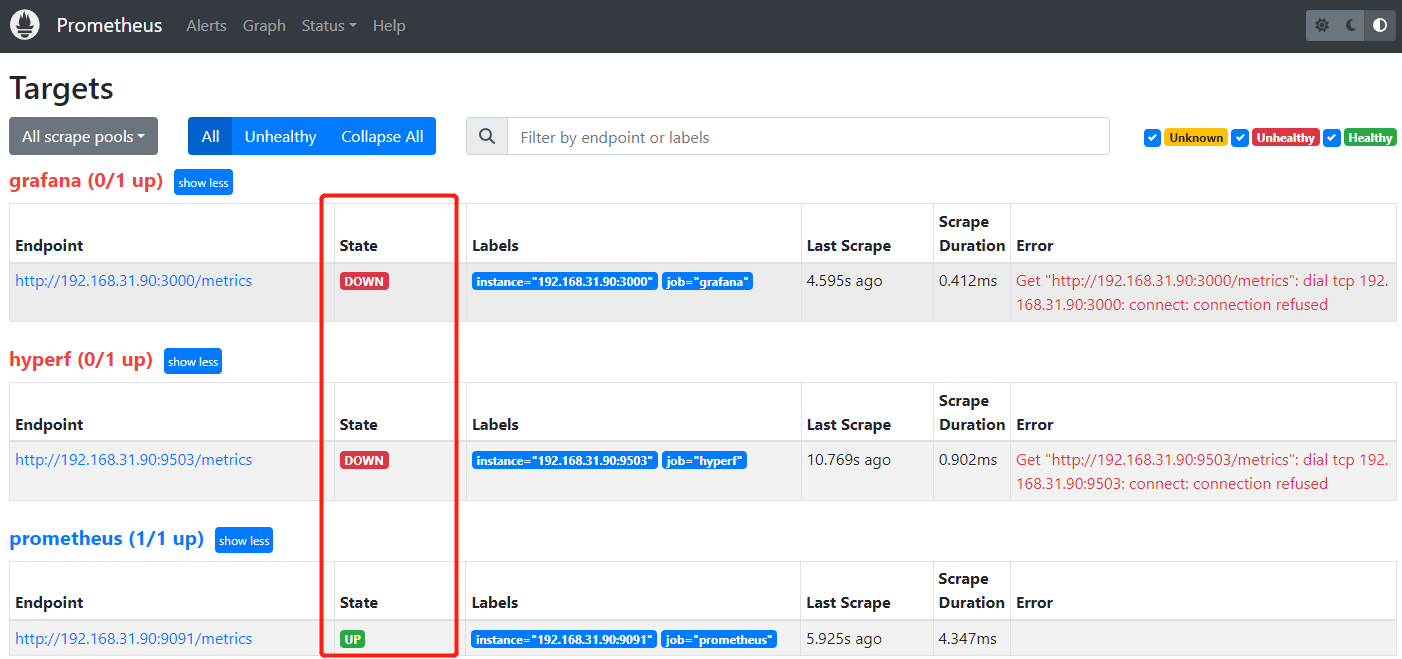This screenshot has width=1402, height=659.
Task: Switch to dark theme moon icon
Action: (x=1351, y=26)
